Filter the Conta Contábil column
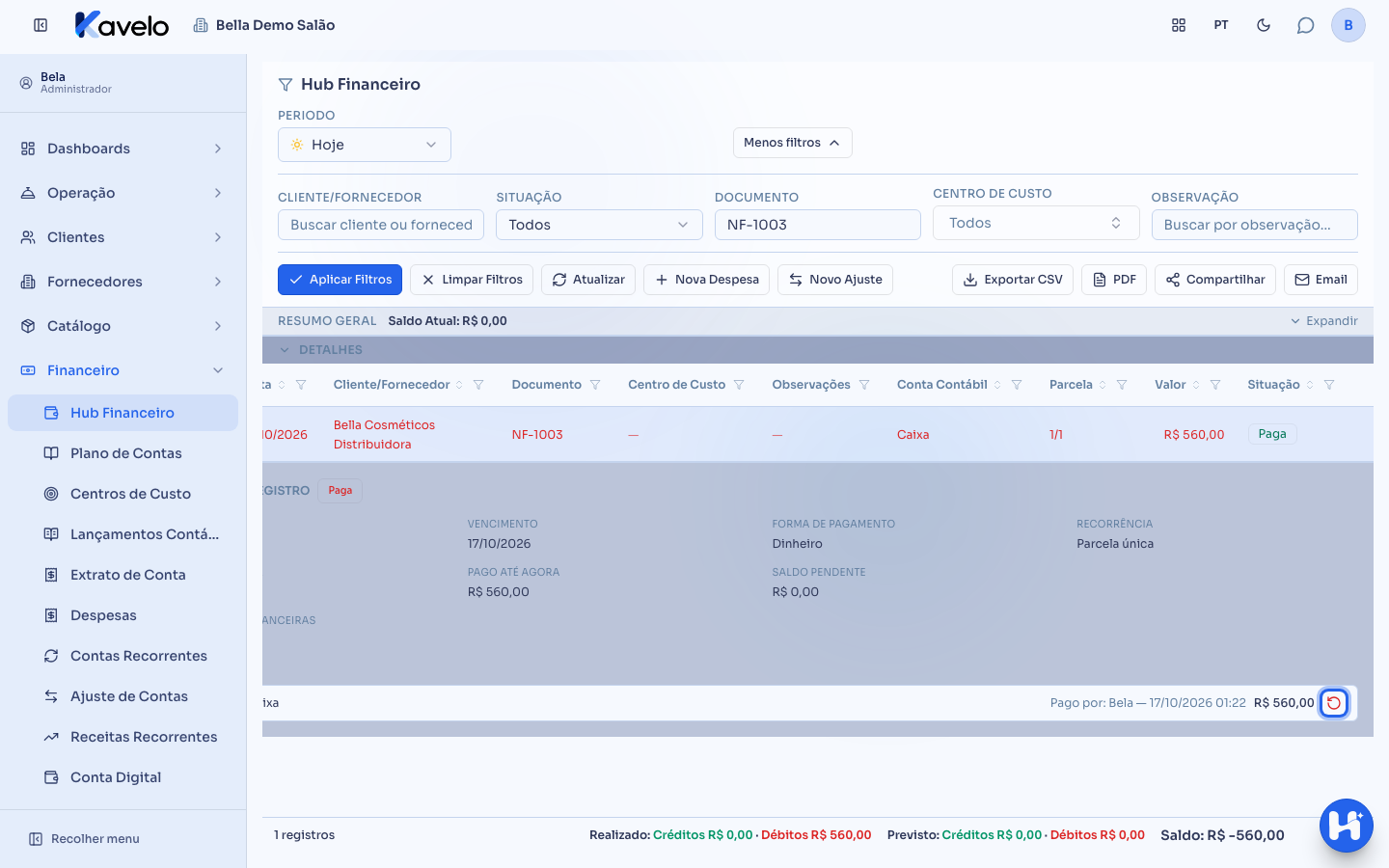 pos(1017,385)
